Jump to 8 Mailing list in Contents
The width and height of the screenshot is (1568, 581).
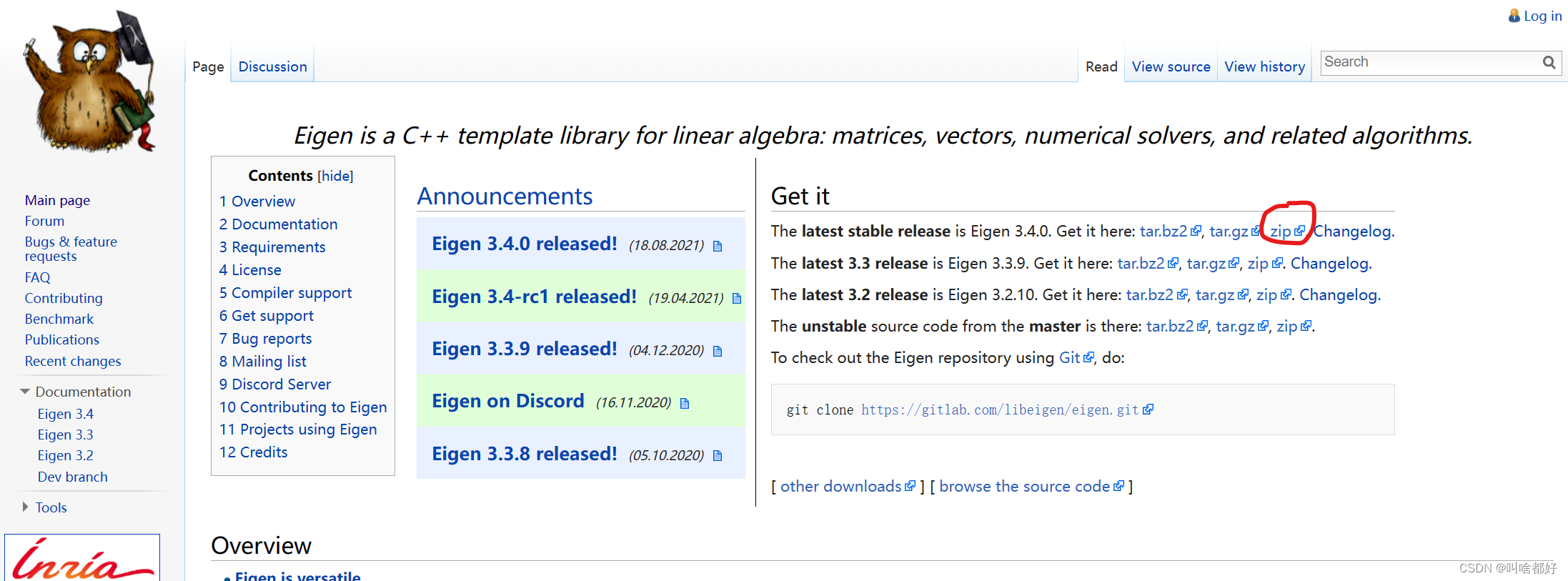[x=263, y=362]
